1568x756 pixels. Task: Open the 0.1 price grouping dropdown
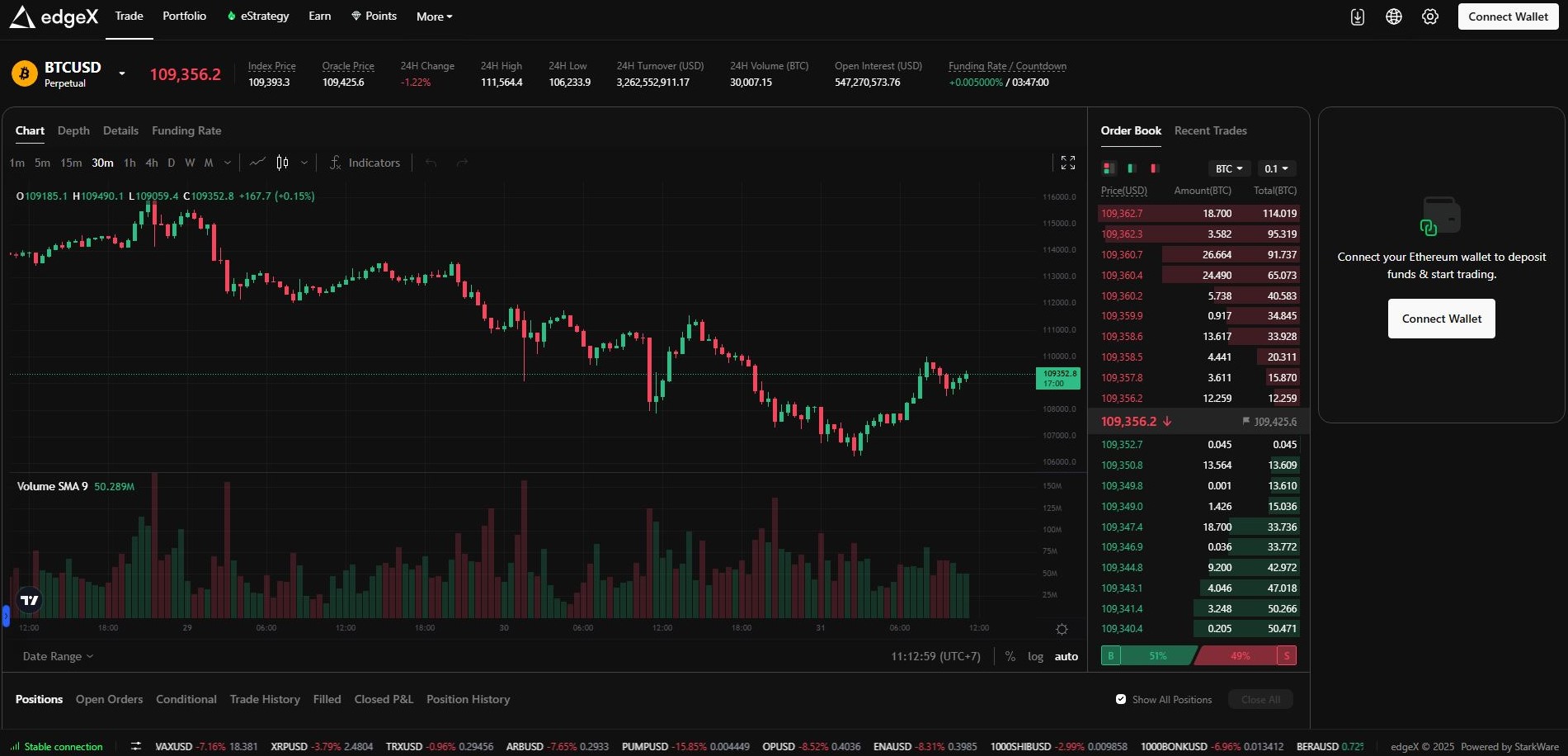[x=1276, y=168]
